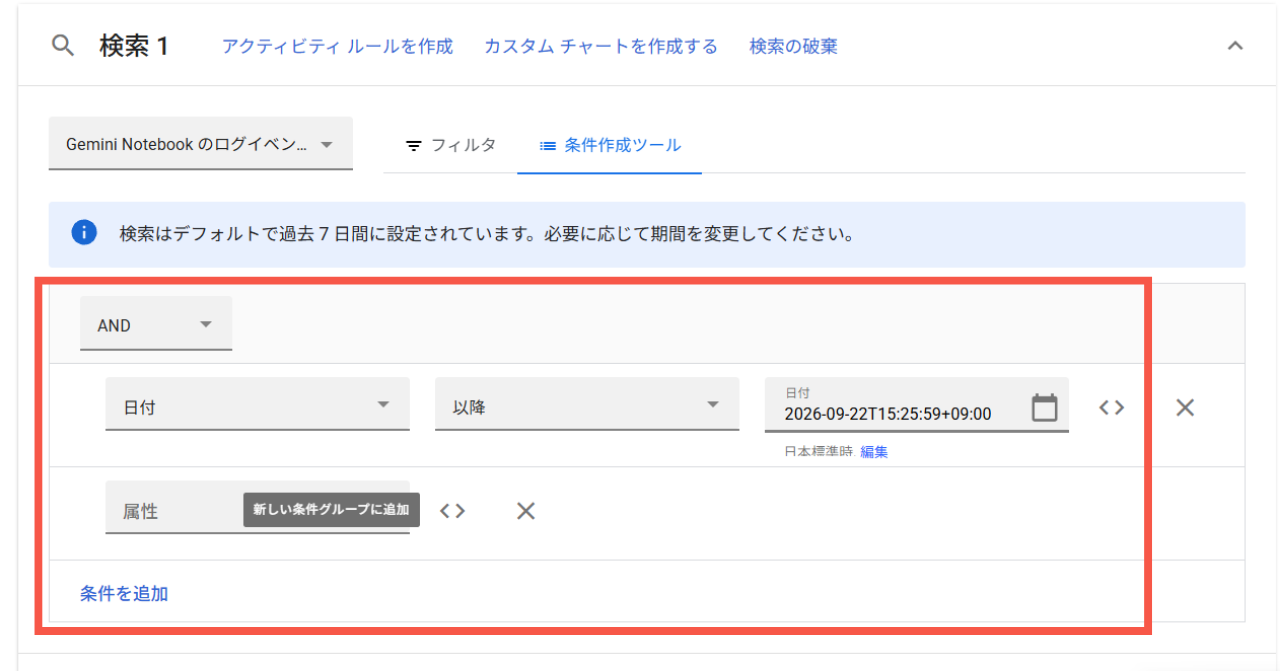
Task: Open the AND operator dropdown
Action: (x=156, y=324)
